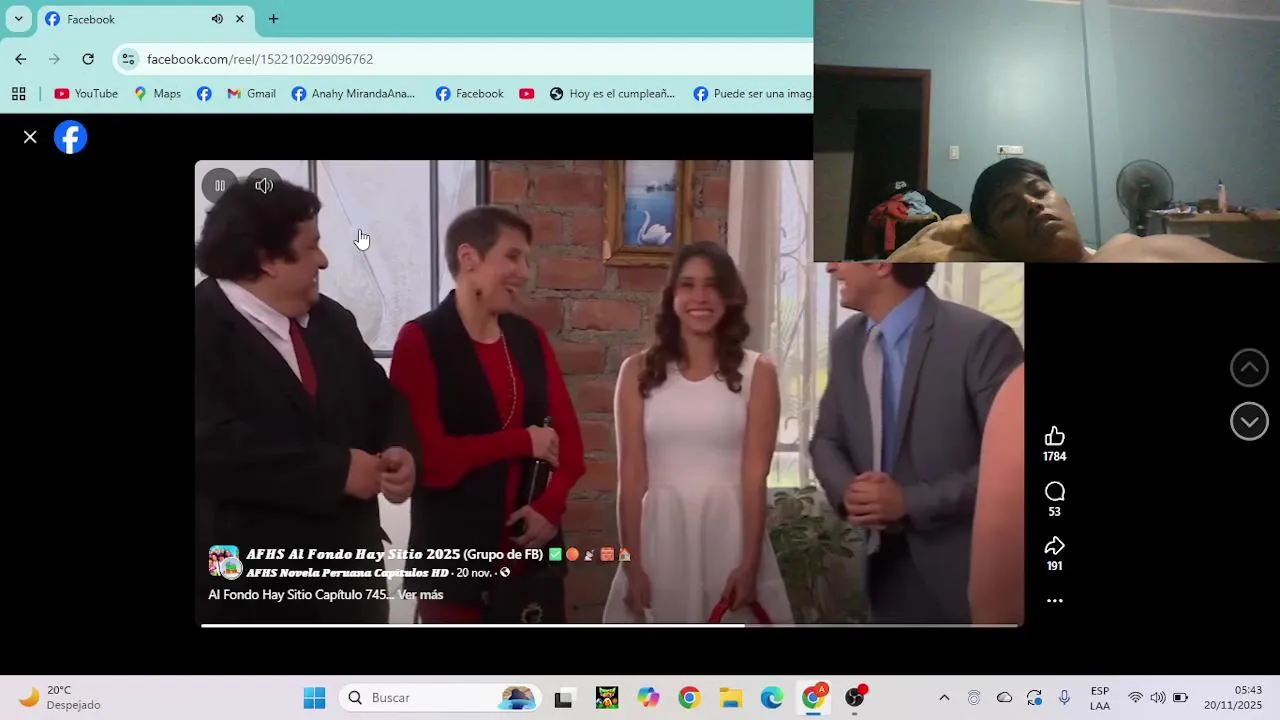Change the ESP LAA input language
This screenshot has height=720, width=1280.
(1100, 697)
